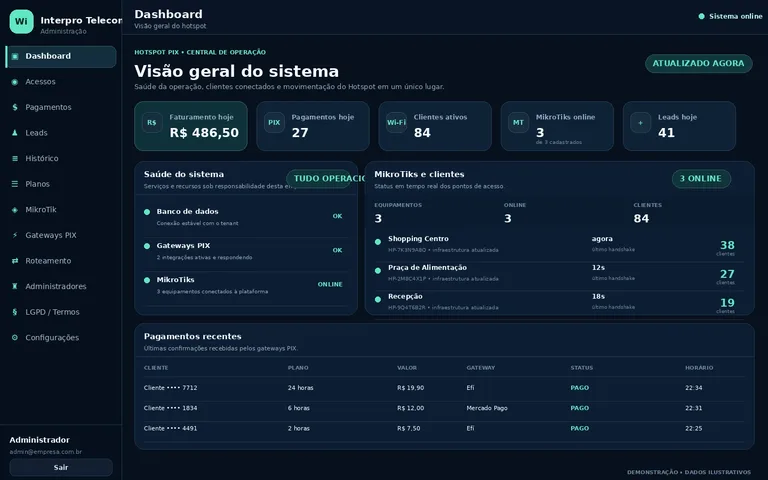Click the Roteamento arrows icon
Image resolution: width=768 pixels, height=480 pixels.
coord(15,261)
